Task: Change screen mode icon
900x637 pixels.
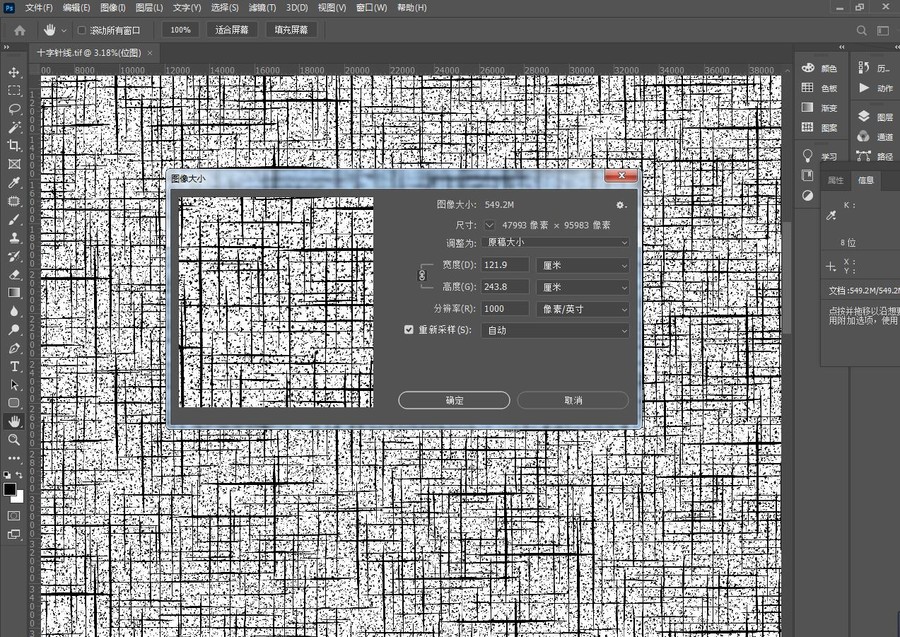Action: pos(14,534)
